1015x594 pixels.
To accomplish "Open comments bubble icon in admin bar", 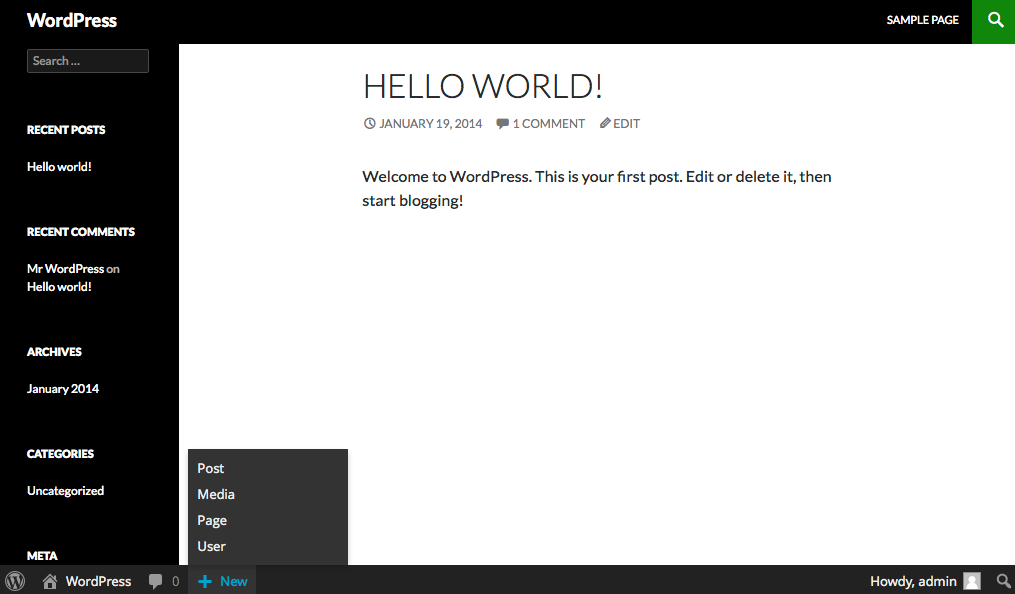I will (155, 581).
